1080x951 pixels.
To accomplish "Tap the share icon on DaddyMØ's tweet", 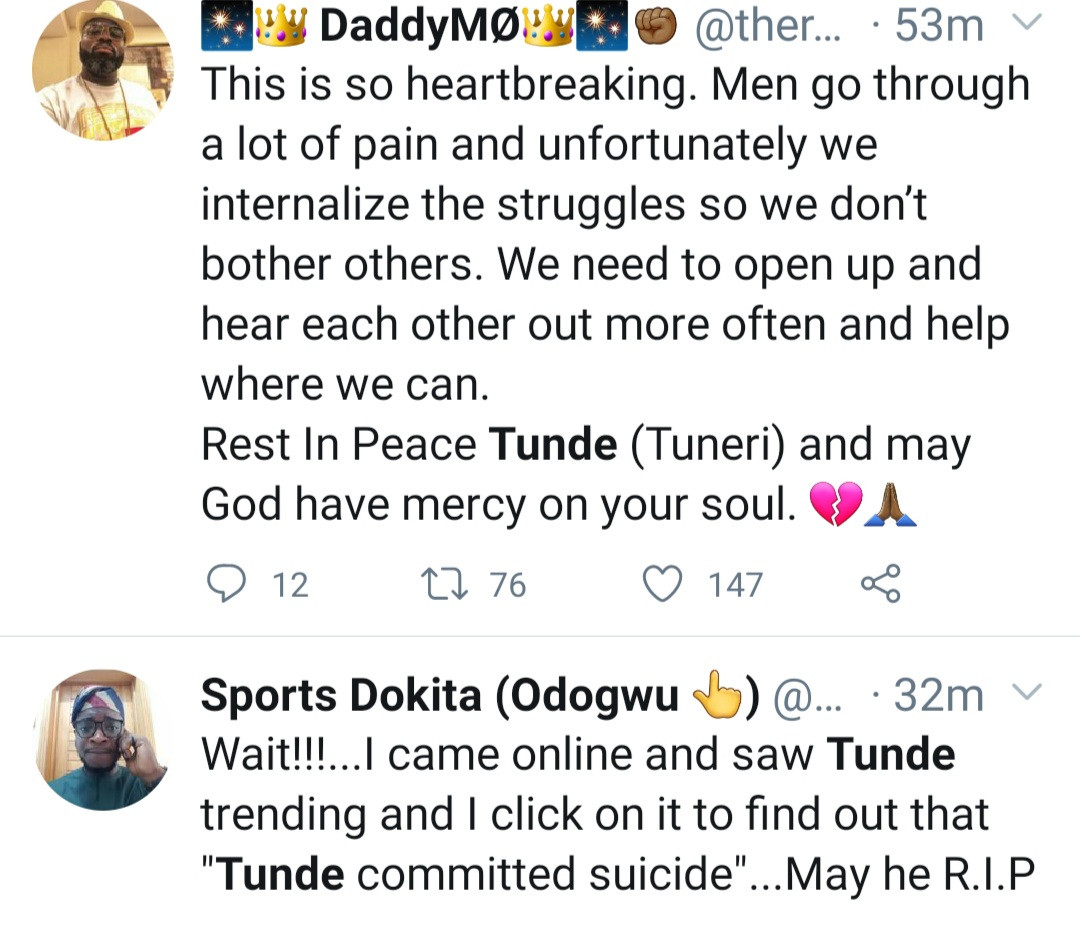I will pyautogui.click(x=880, y=583).
